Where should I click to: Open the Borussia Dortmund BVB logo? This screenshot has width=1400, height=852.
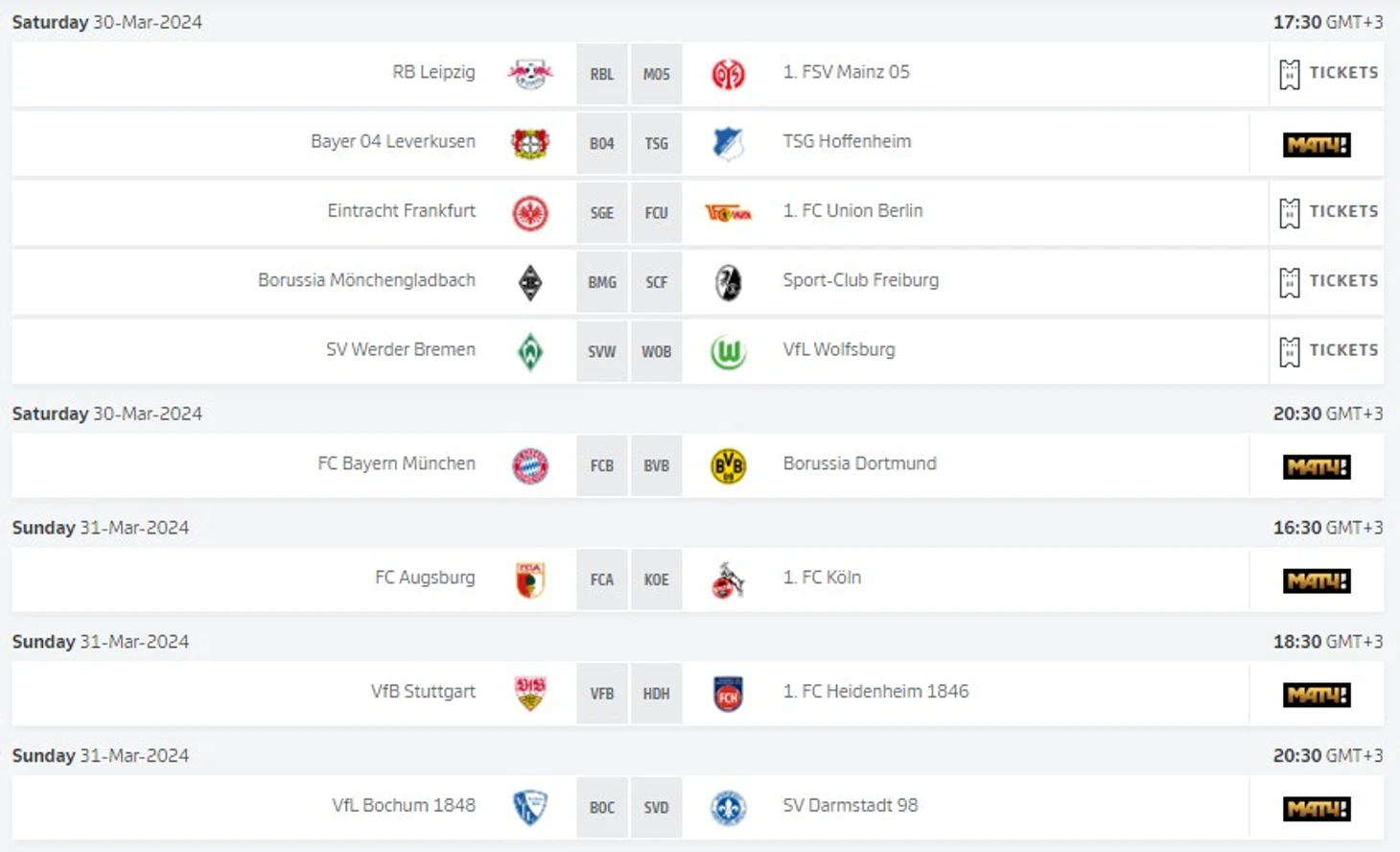tap(729, 465)
